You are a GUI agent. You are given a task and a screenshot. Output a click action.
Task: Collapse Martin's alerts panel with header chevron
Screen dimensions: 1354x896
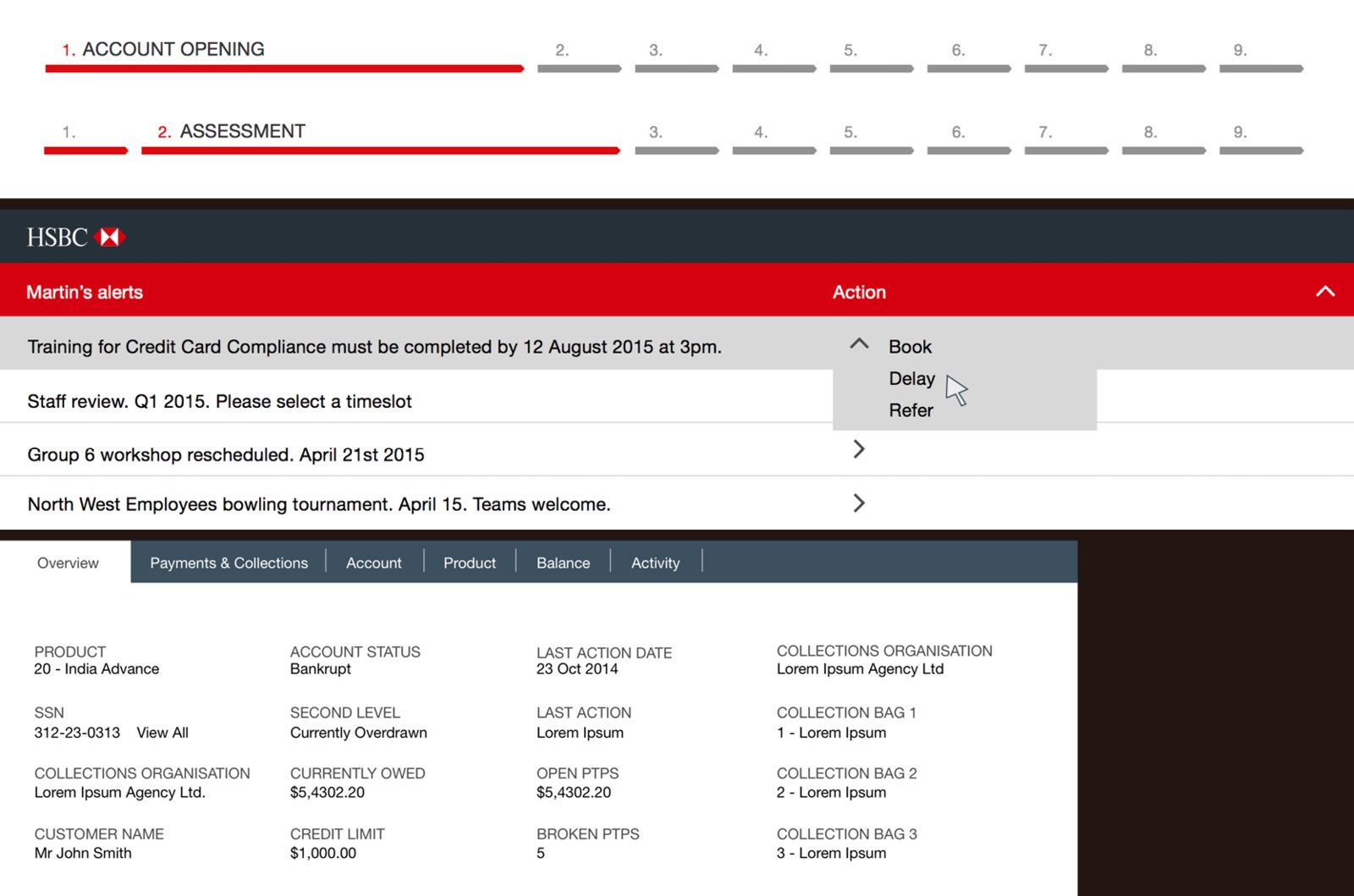(x=1325, y=291)
